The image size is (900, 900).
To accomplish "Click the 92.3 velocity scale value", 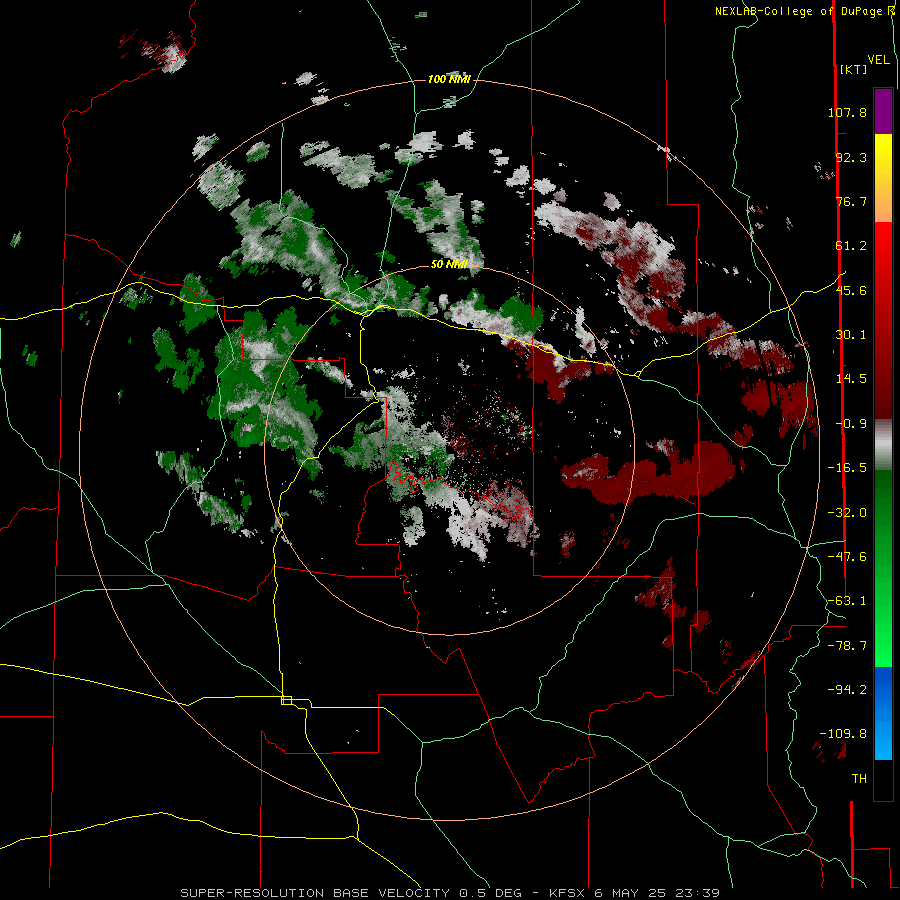I will point(851,157).
